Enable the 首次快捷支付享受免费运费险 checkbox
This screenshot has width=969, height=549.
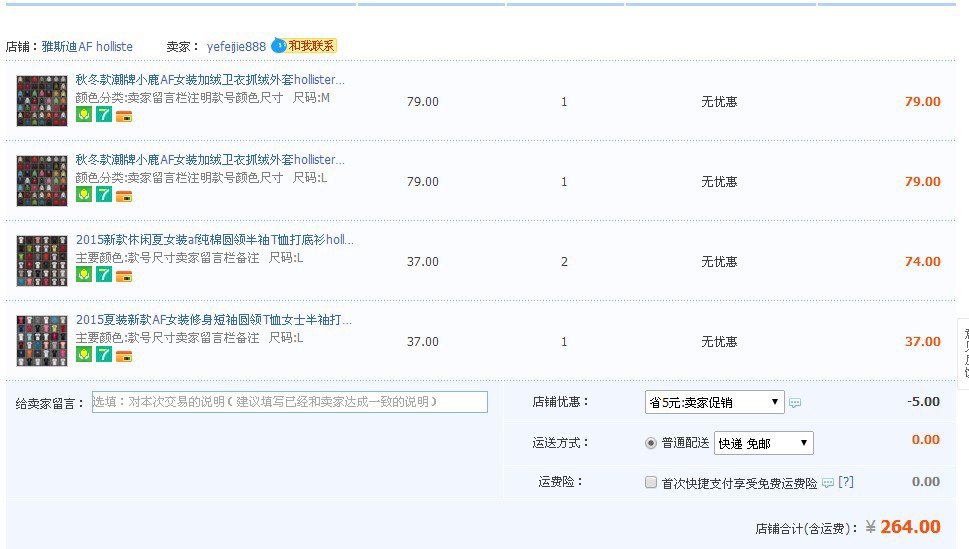click(x=652, y=483)
